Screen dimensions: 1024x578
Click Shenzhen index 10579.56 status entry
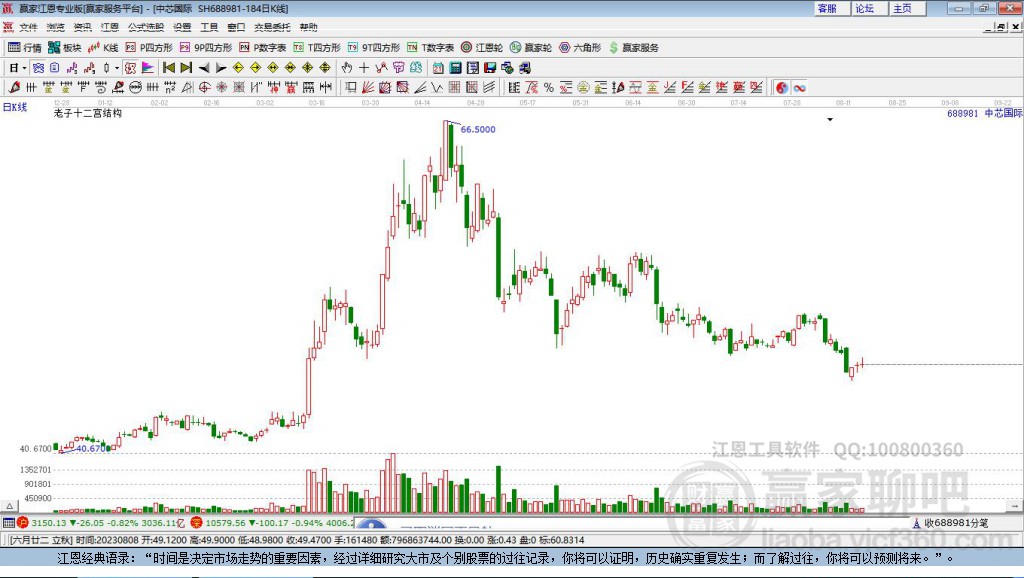(272, 522)
